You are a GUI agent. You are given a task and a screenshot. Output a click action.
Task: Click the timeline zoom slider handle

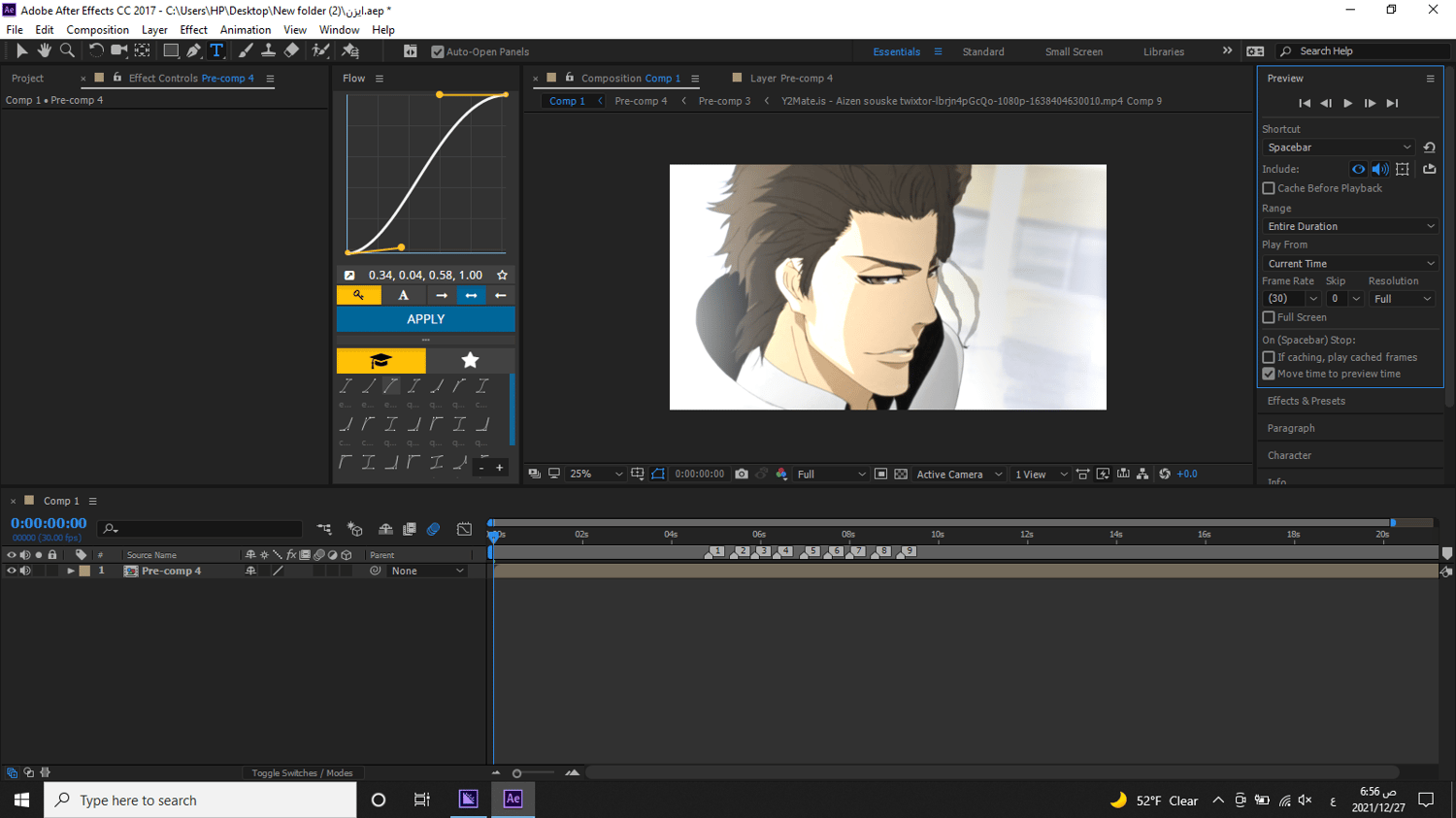[516, 773]
